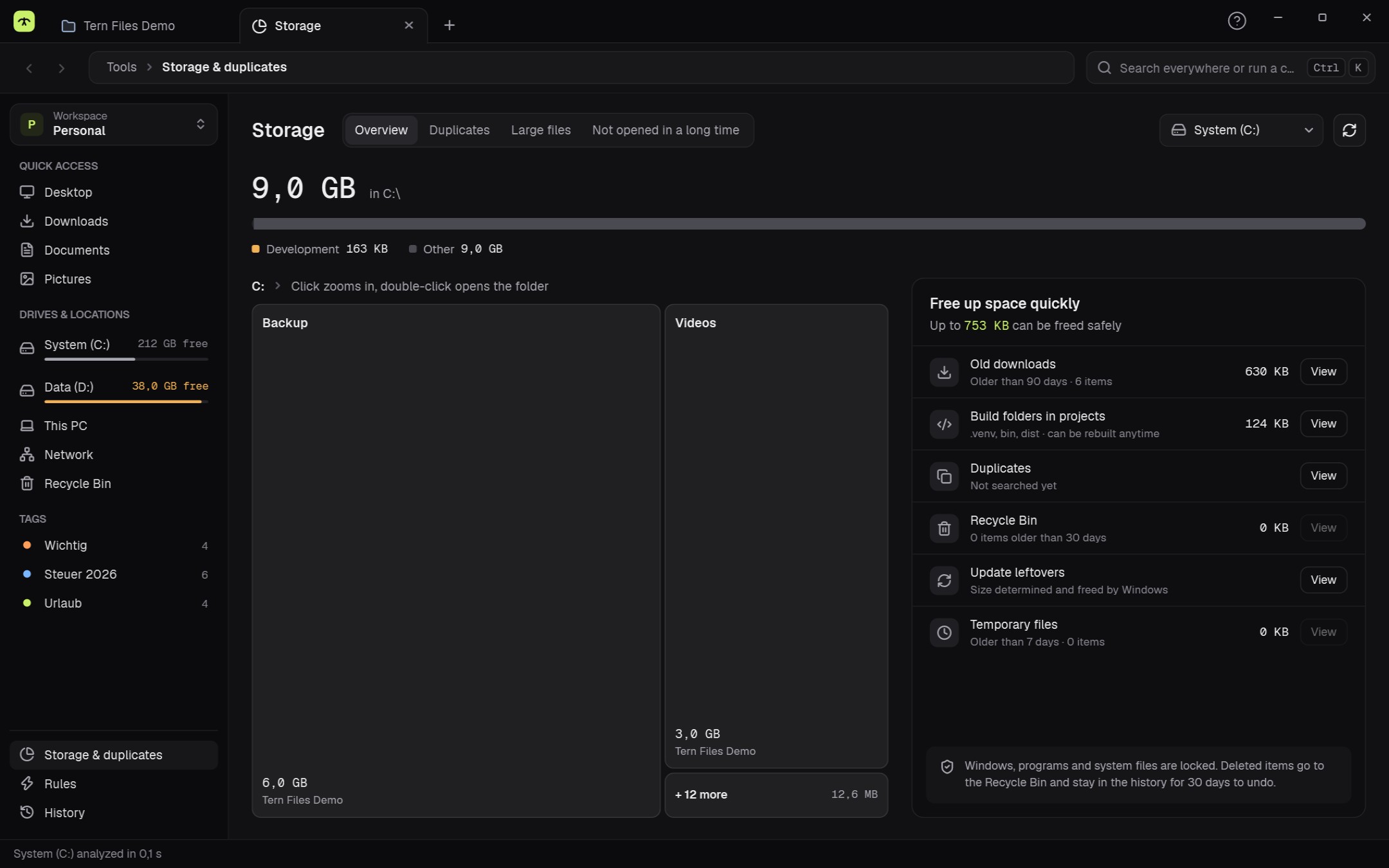1389x868 pixels.
Task: Switch to the Duplicates tab
Action: (459, 130)
